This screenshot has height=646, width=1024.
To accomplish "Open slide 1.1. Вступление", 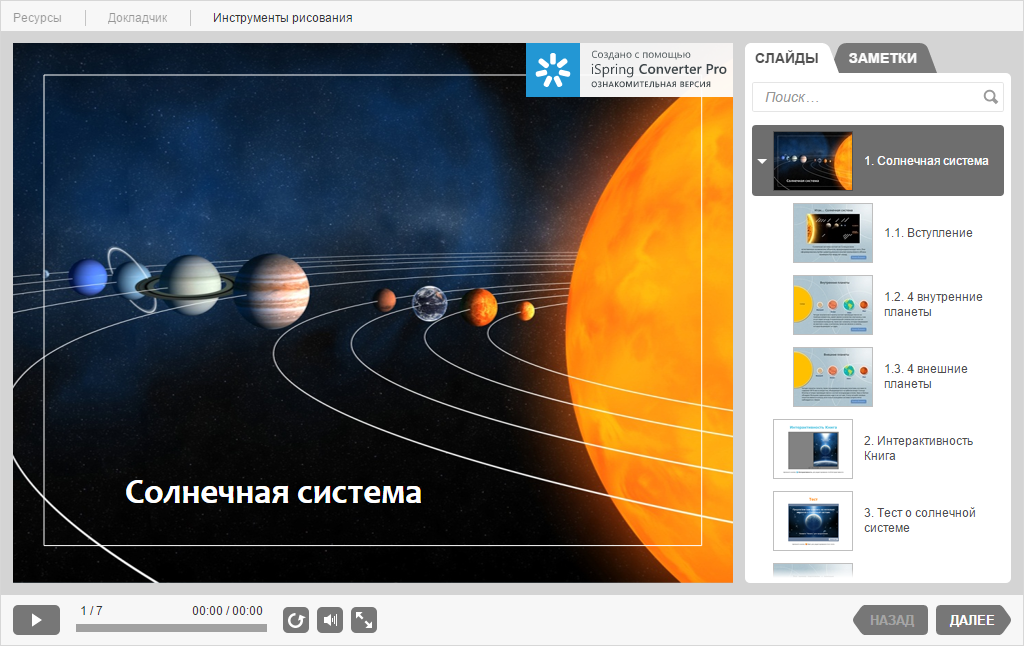I will (x=928, y=233).
